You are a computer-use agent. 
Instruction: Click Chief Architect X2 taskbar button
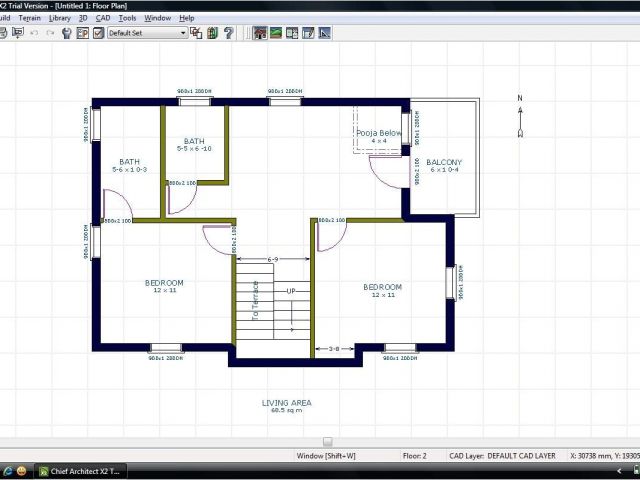(x=80, y=471)
